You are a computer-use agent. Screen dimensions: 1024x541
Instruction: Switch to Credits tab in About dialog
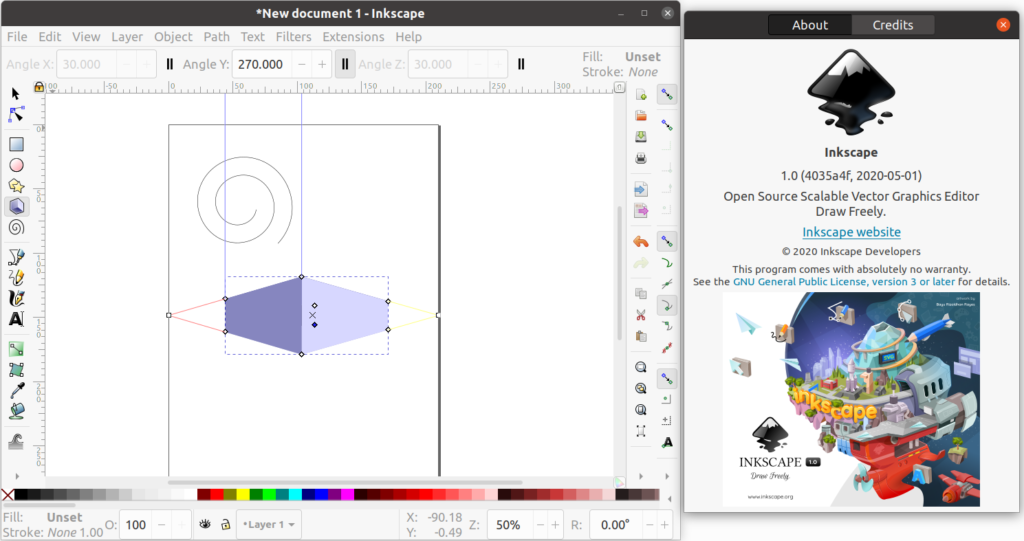[x=893, y=25]
